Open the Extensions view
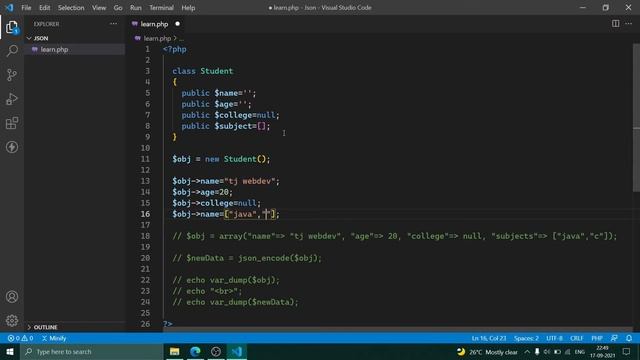The image size is (640, 360). (x=12, y=123)
